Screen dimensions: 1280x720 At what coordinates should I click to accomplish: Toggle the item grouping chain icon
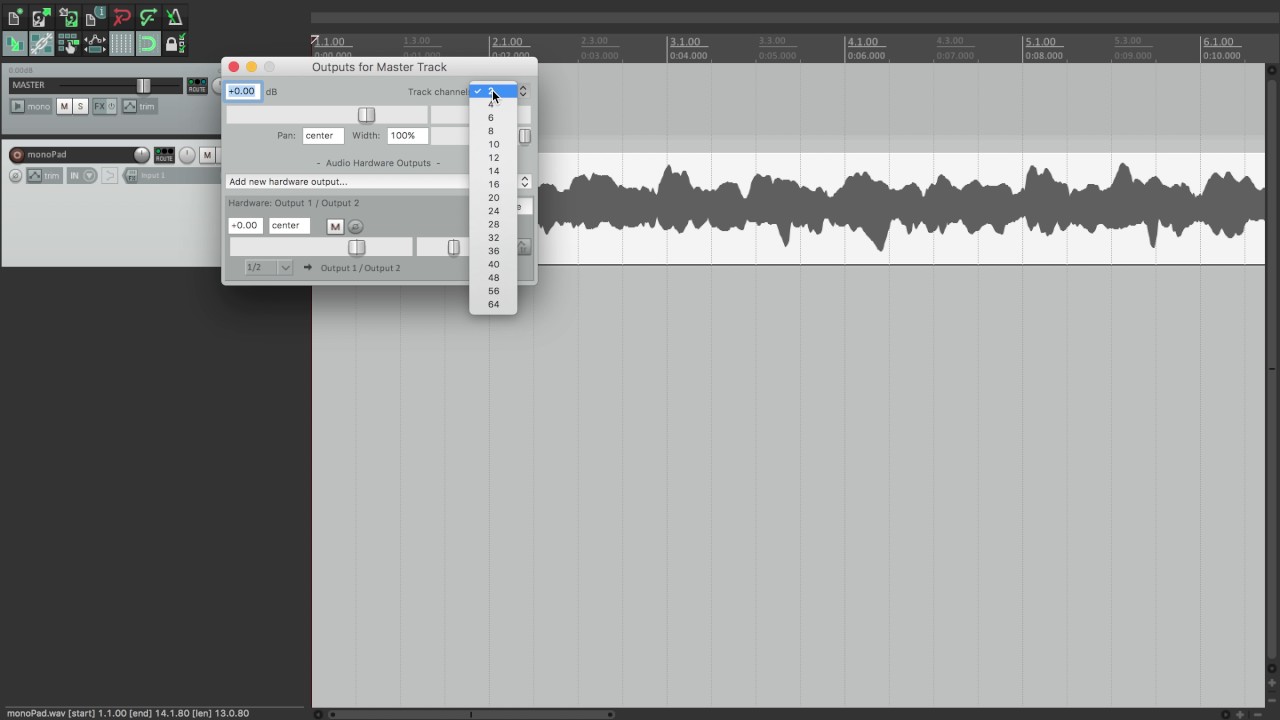[42, 44]
